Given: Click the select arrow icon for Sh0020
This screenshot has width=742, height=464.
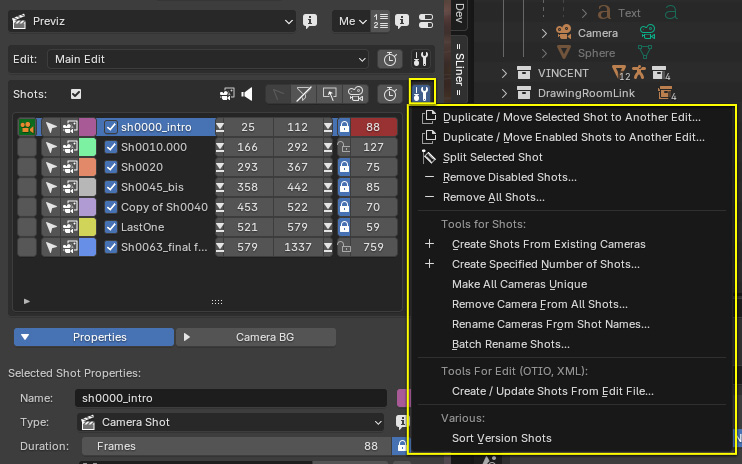Looking at the screenshot, I should [50, 167].
